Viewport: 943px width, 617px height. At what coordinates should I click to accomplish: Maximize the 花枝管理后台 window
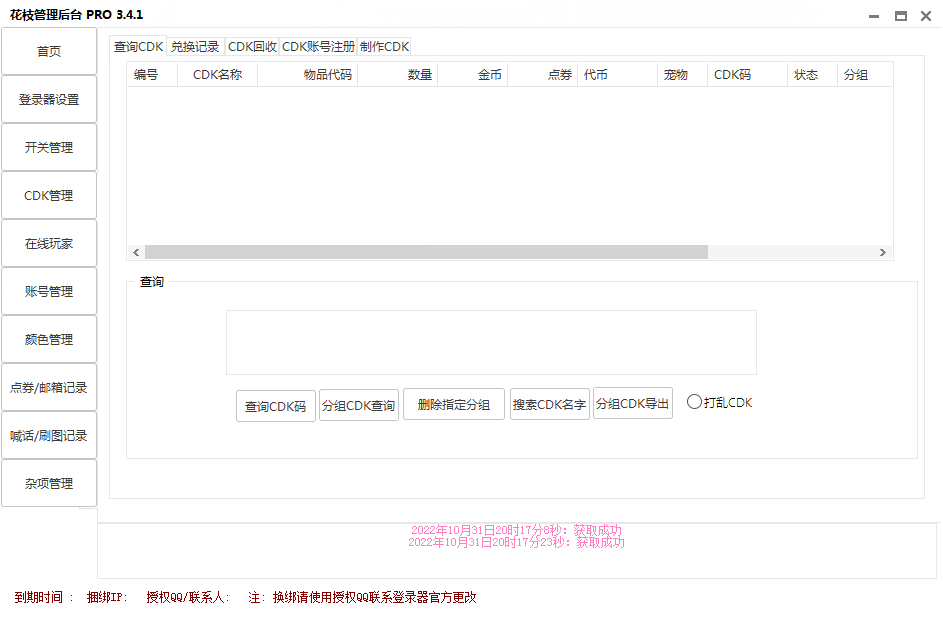click(x=900, y=16)
